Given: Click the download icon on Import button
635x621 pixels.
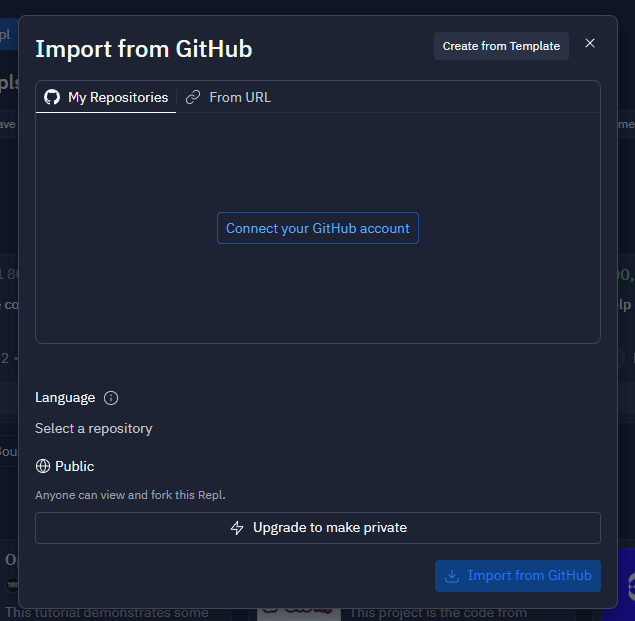Looking at the screenshot, I should [452, 576].
